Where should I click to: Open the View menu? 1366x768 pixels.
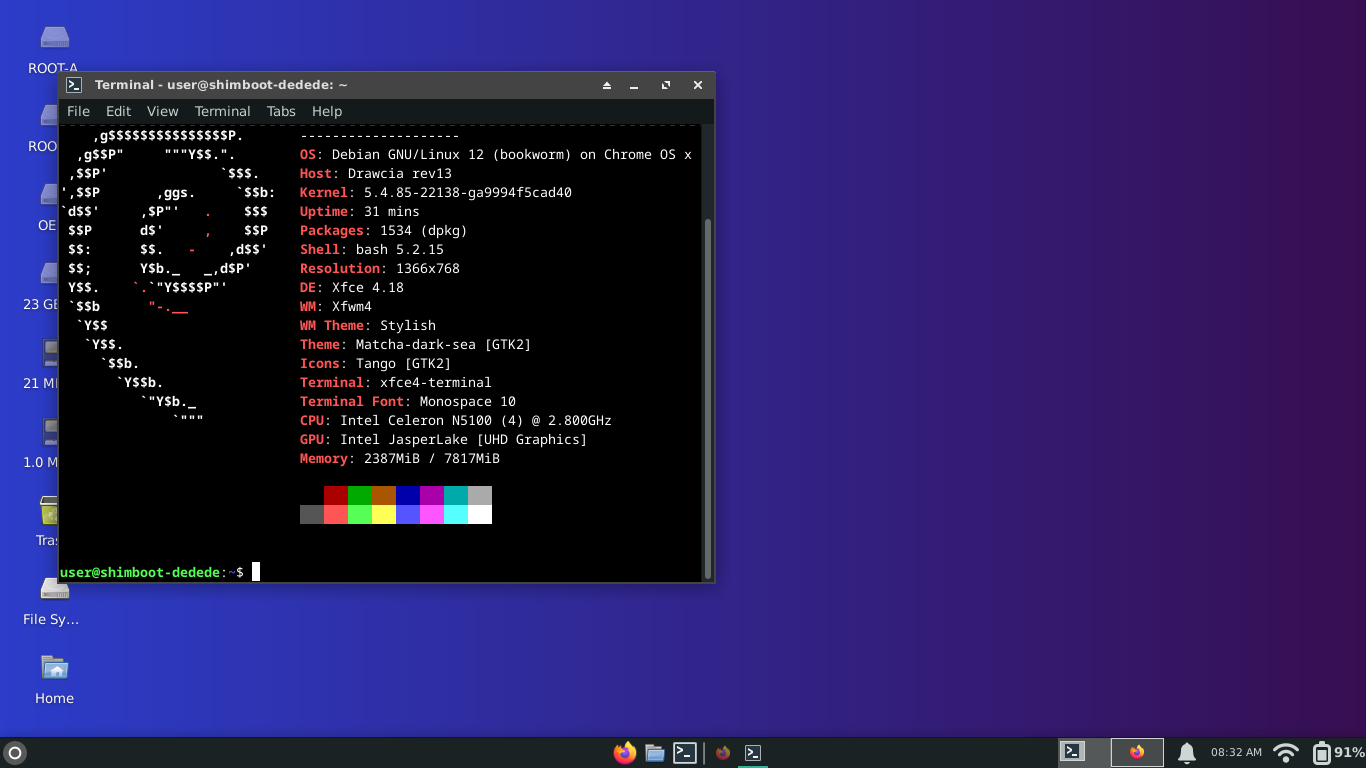point(162,111)
